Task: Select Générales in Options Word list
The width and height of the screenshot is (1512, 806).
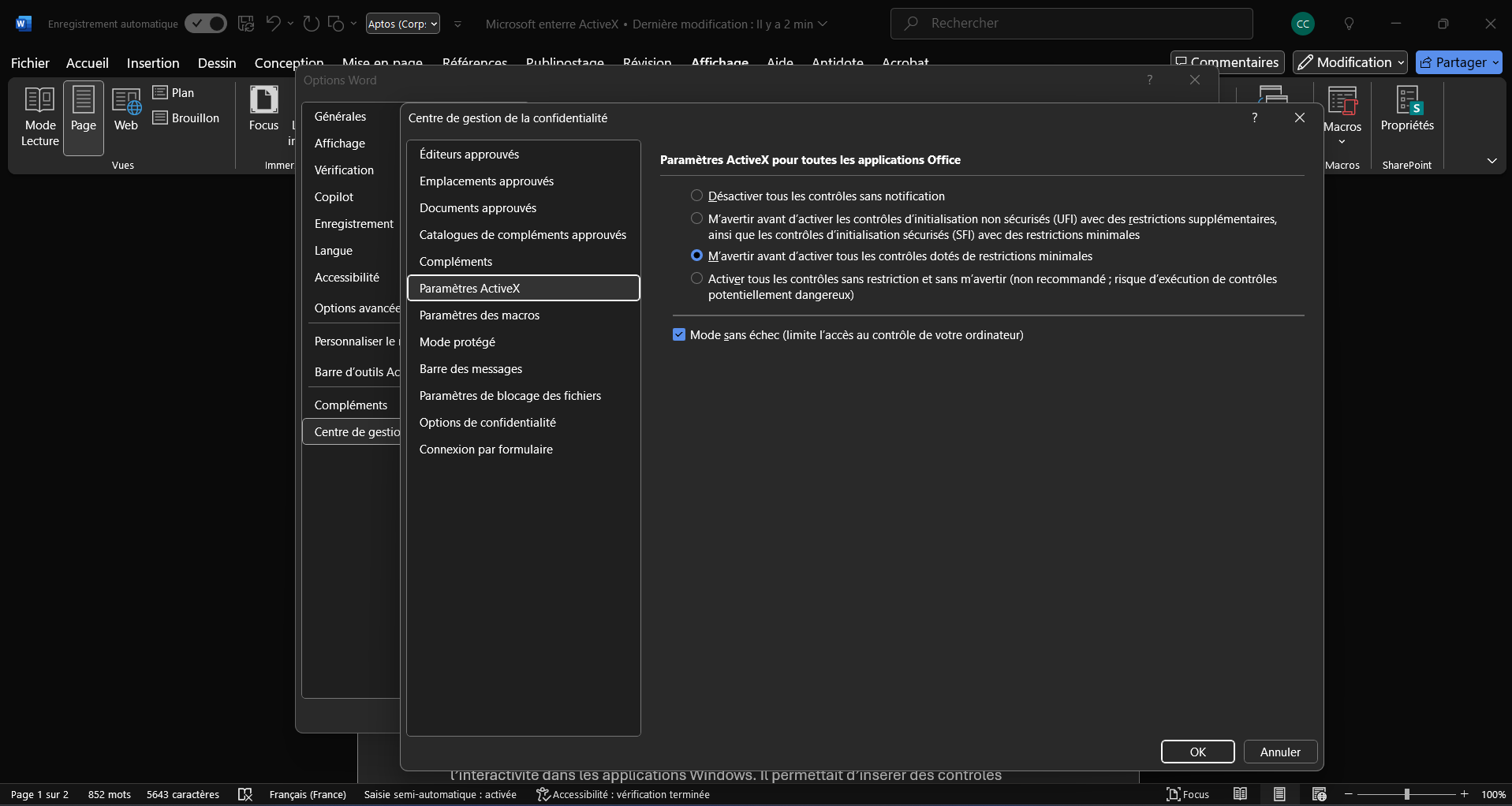Action: 352,117
